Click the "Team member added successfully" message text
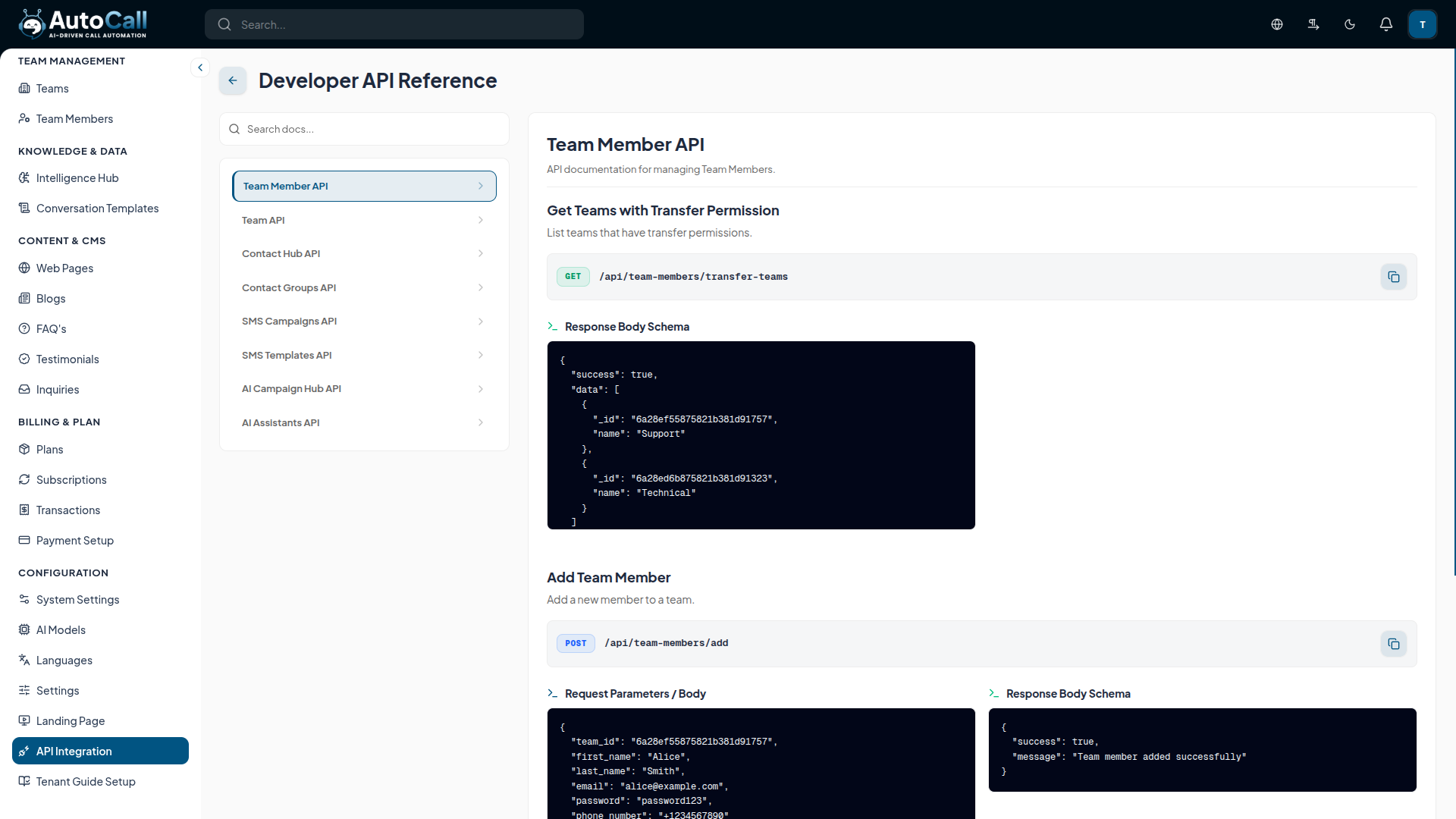Viewport: 1456px width, 819px height. (x=1159, y=757)
